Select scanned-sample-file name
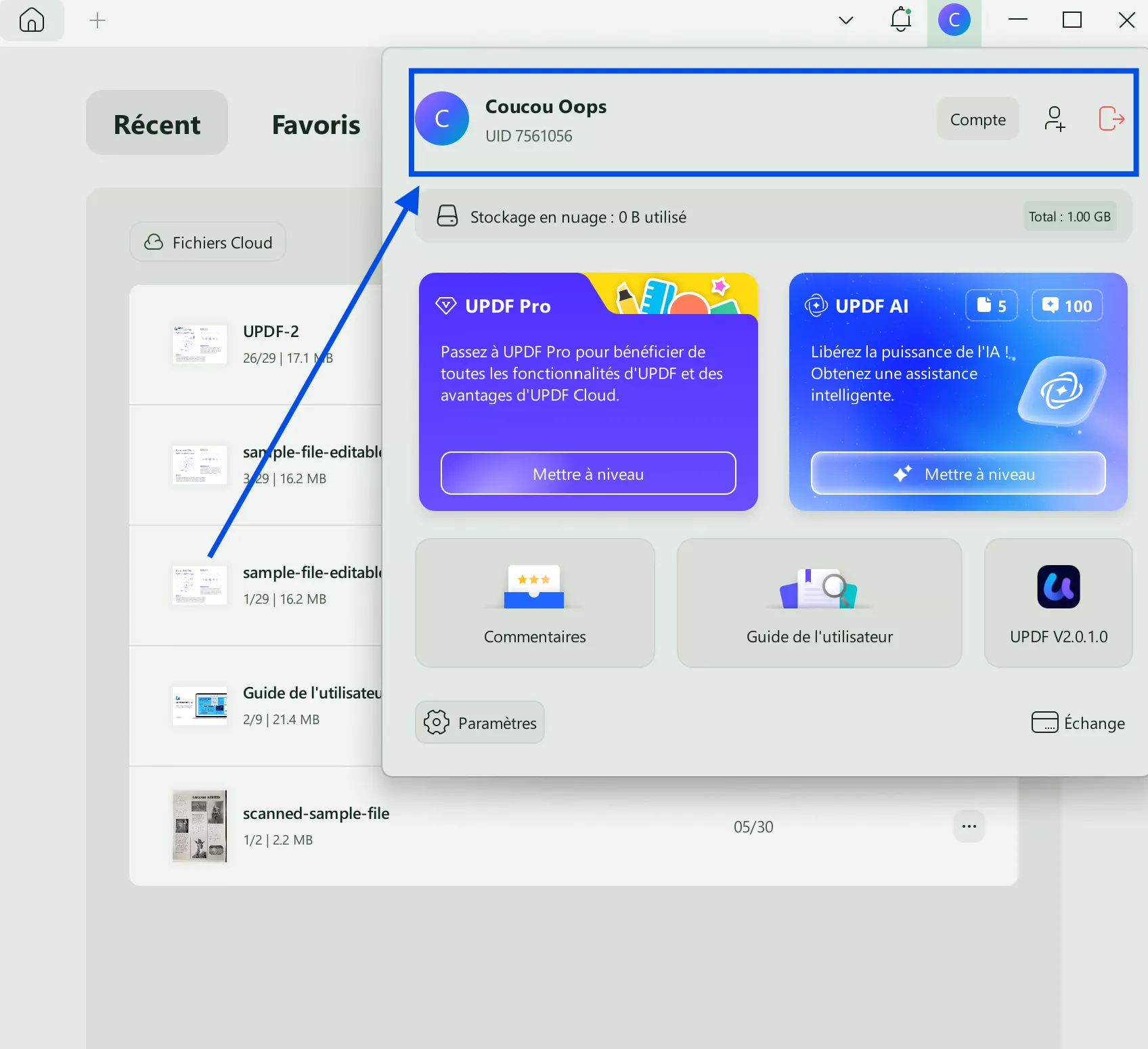Viewport: 1148px width, 1049px height. [316, 813]
